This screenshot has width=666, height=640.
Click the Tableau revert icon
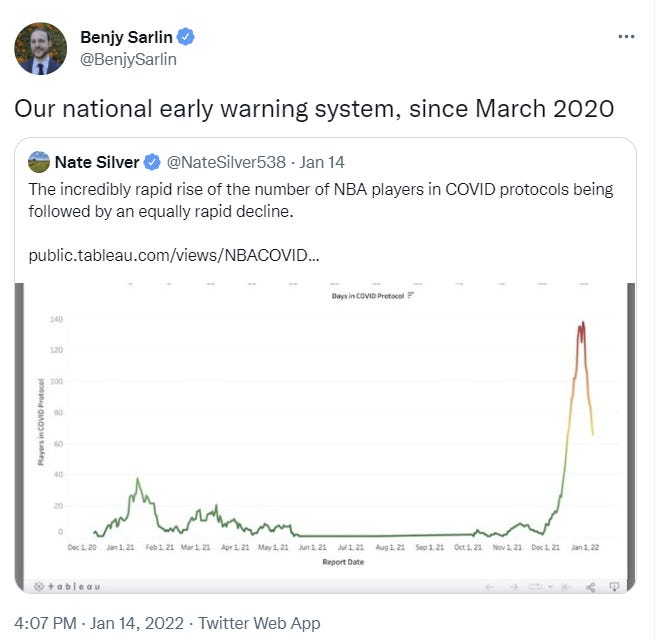point(567,587)
